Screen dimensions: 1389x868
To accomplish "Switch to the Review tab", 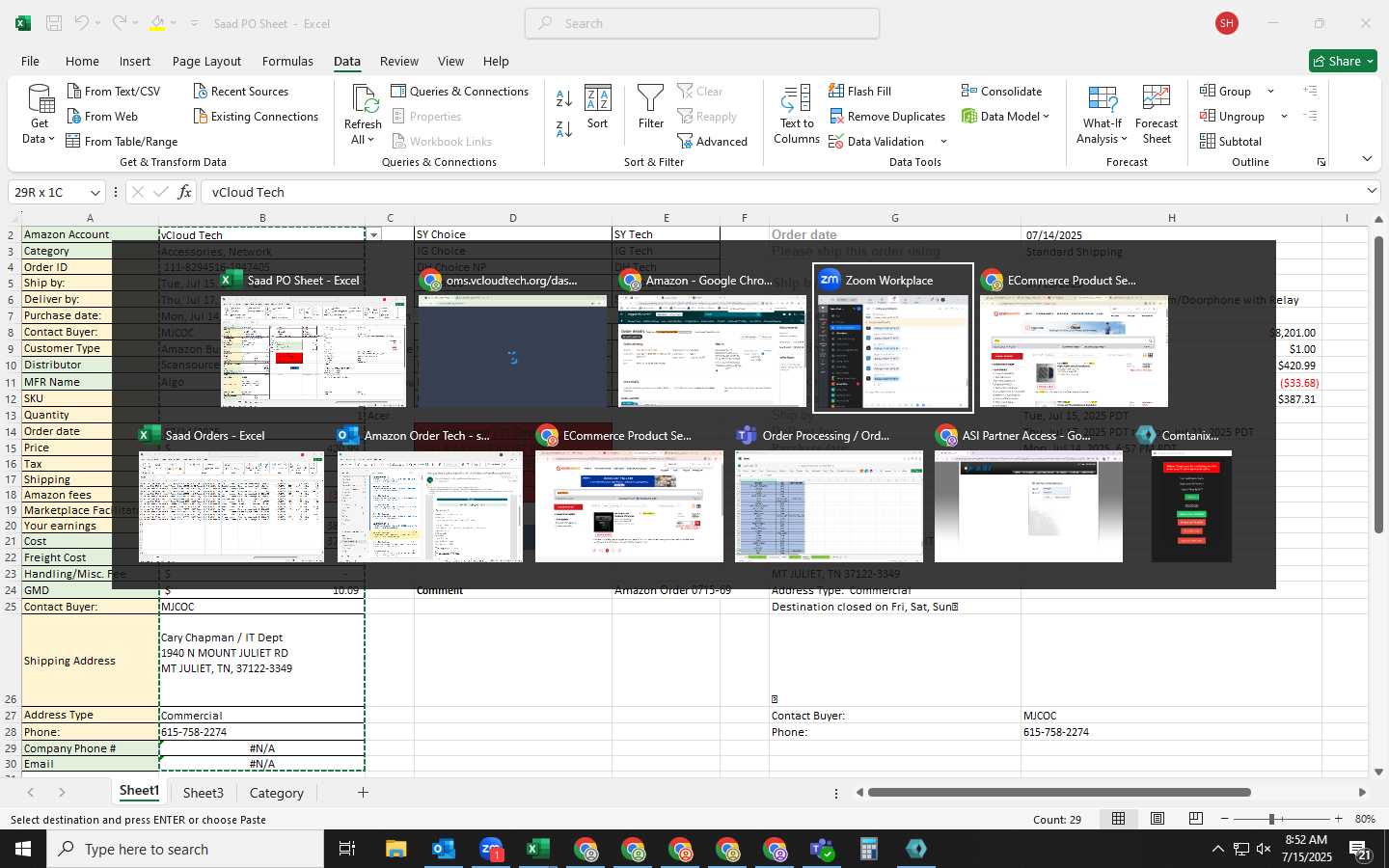I will (398, 61).
